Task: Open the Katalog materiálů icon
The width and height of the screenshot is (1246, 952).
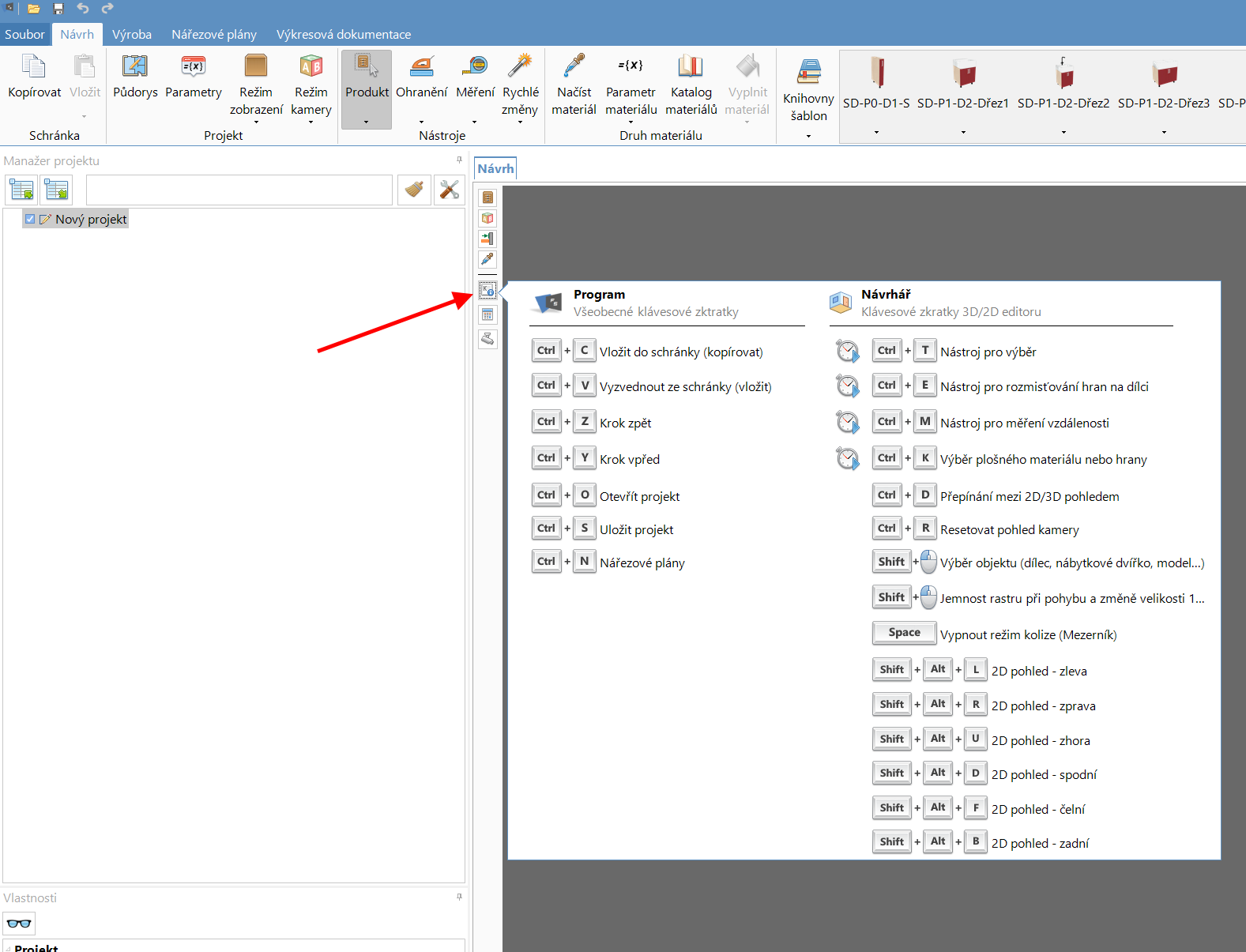Action: [x=691, y=68]
